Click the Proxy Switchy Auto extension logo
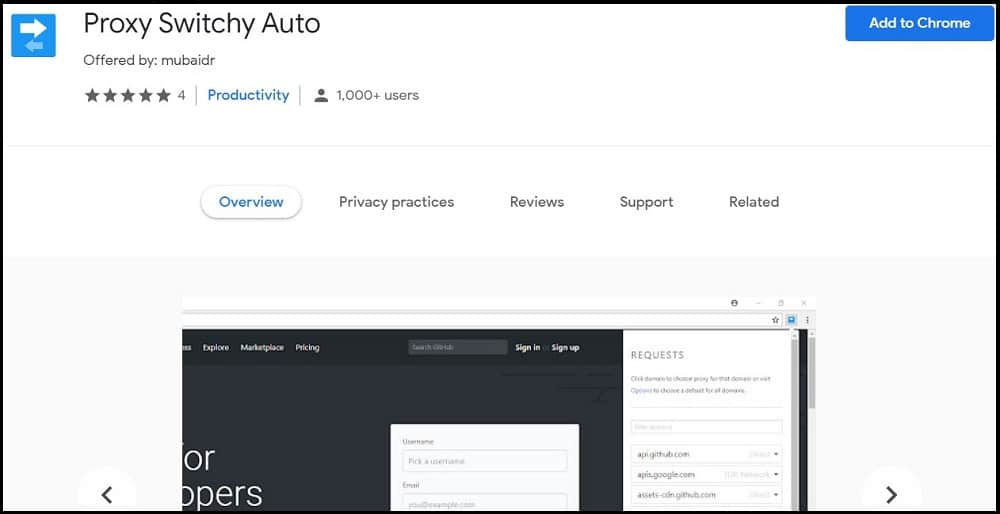1000x514 pixels. coord(33,35)
